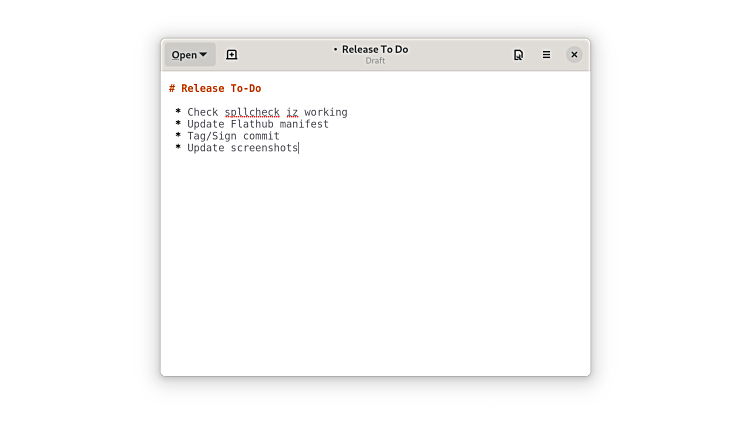Image resolution: width=752 pixels, height=423 pixels.
Task: Click the word 'screenshots' in last bullet
Action: pos(264,148)
